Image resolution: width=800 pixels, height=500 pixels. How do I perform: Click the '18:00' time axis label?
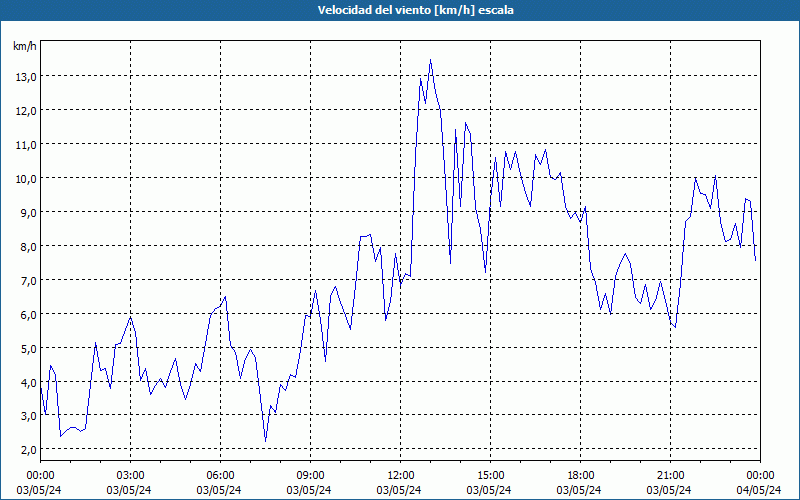[x=581, y=476]
